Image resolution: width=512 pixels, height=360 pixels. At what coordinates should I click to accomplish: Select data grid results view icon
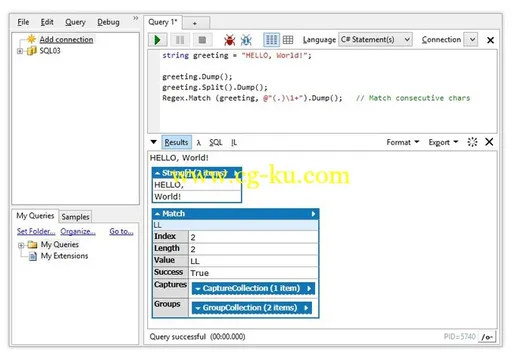click(288, 40)
